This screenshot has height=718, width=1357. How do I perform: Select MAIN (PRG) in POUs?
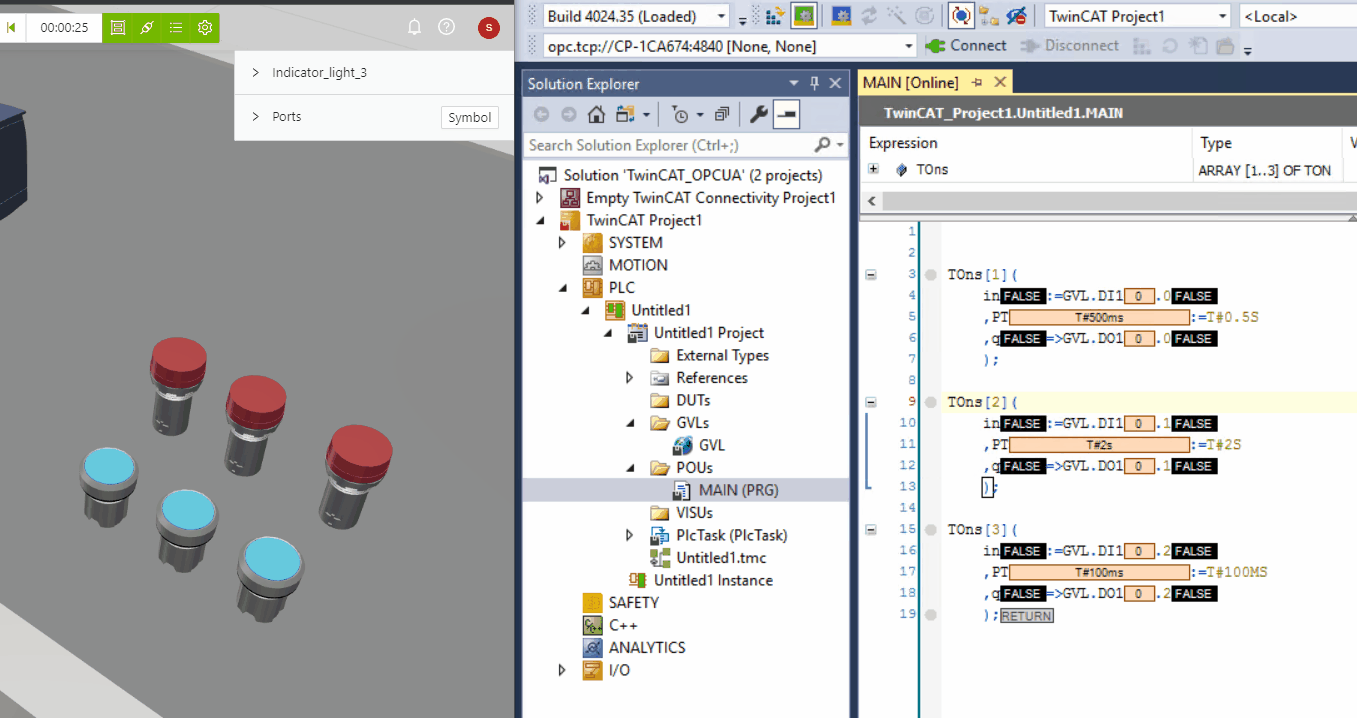coord(738,490)
